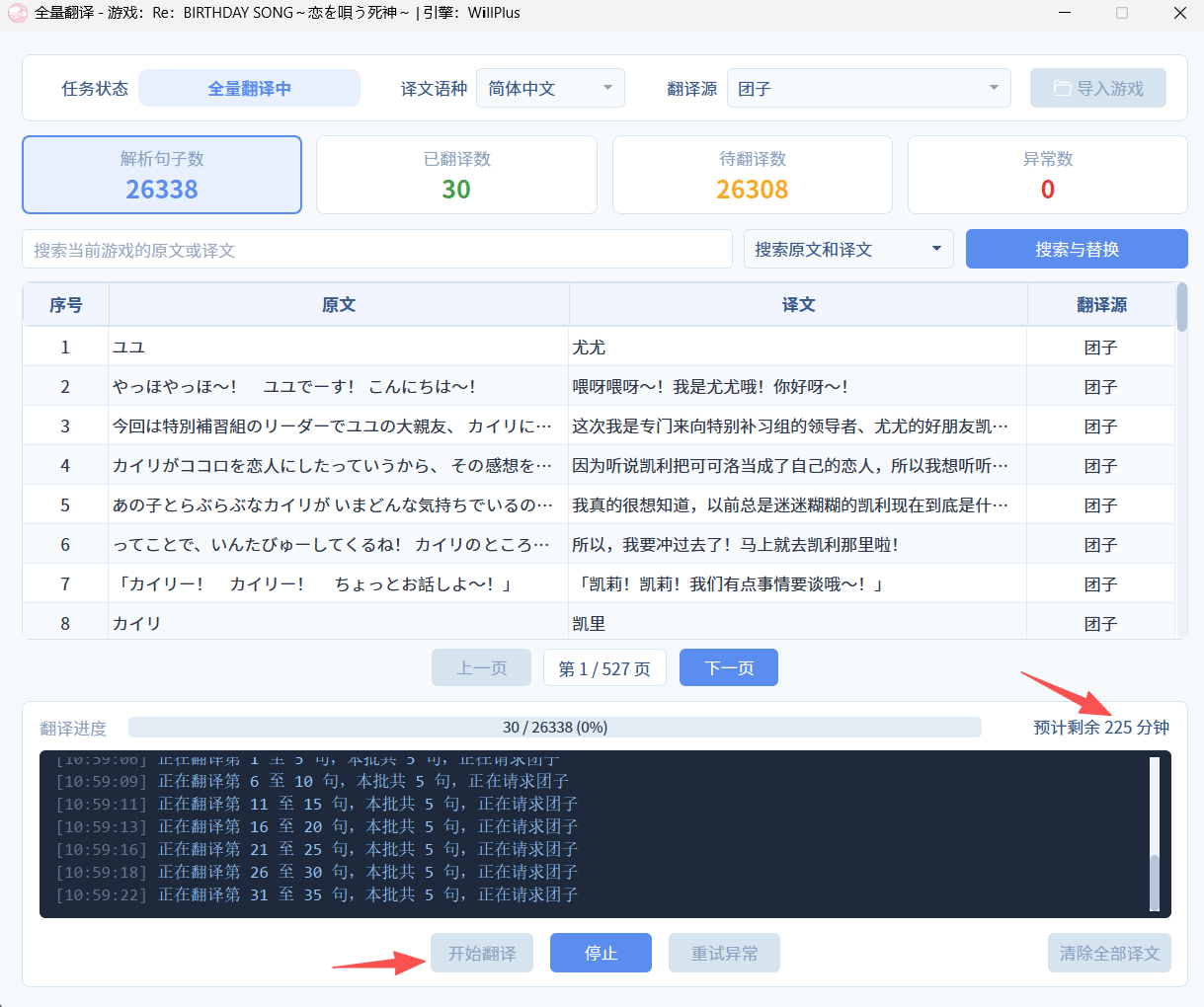Click the log panel scrollbar thumb
This screenshot has width=1204, height=1007.
(1155, 883)
